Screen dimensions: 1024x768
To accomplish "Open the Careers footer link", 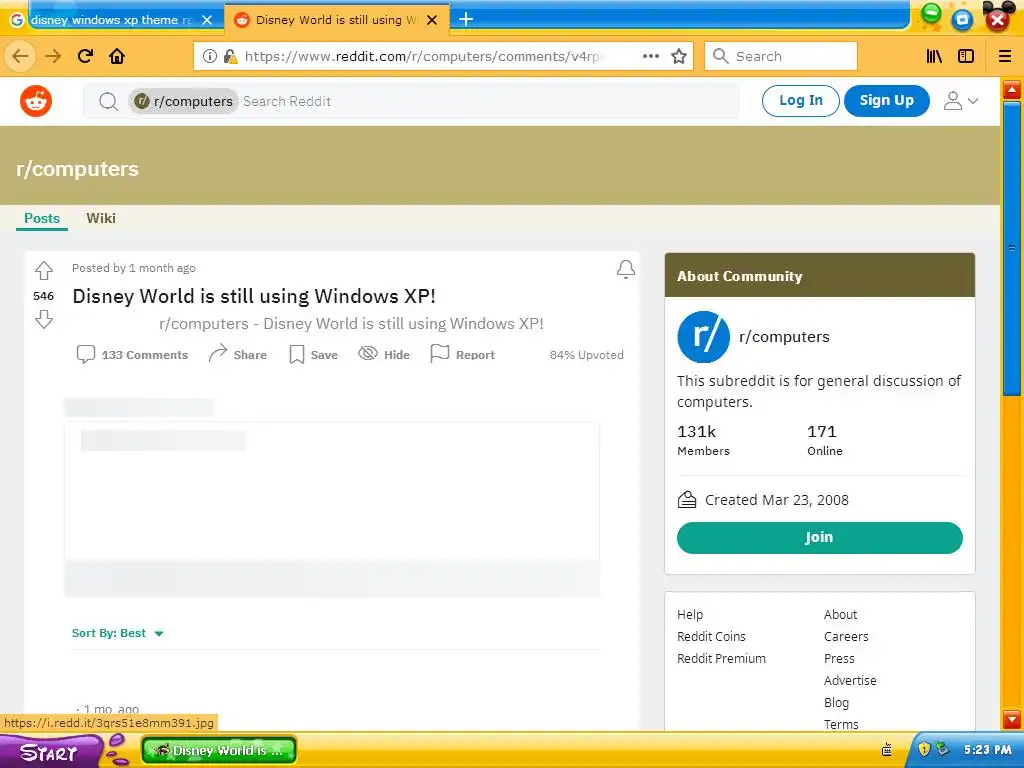I will 846,636.
